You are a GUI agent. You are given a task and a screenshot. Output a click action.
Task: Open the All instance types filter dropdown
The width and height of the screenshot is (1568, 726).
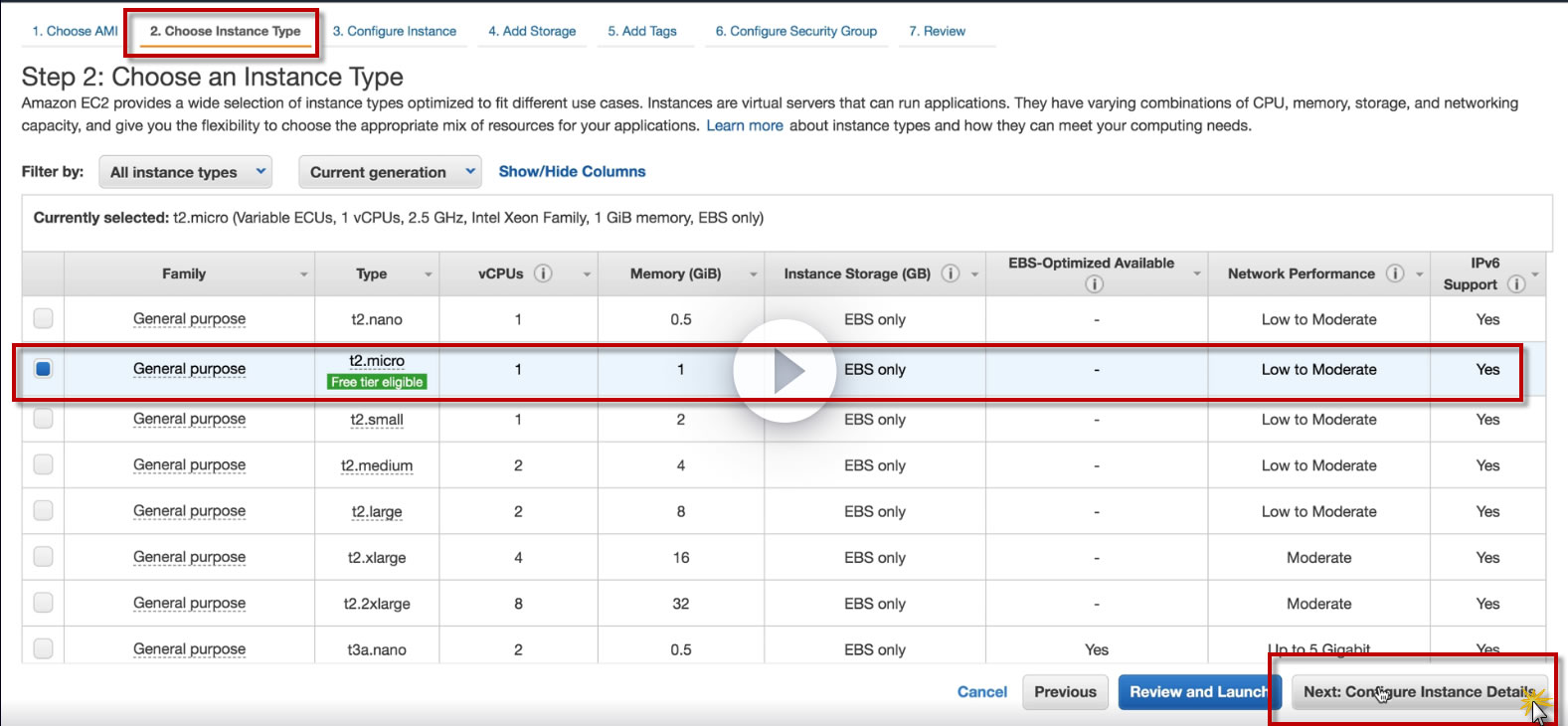186,172
